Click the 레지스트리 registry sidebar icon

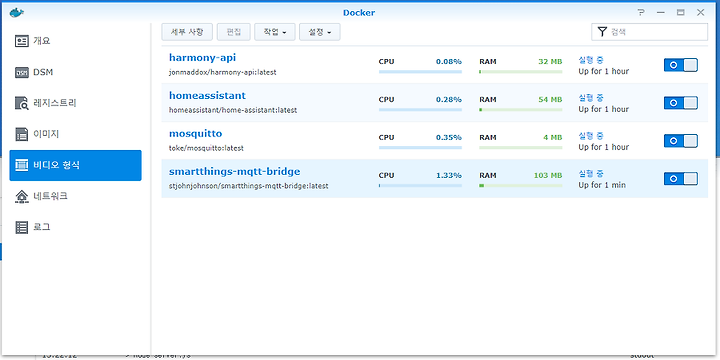22,103
